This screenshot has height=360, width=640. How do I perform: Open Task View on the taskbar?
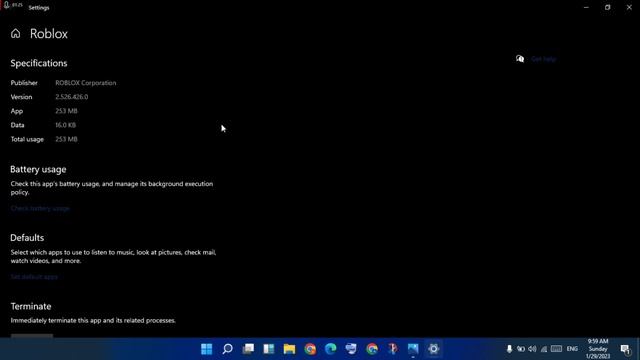click(x=248, y=349)
